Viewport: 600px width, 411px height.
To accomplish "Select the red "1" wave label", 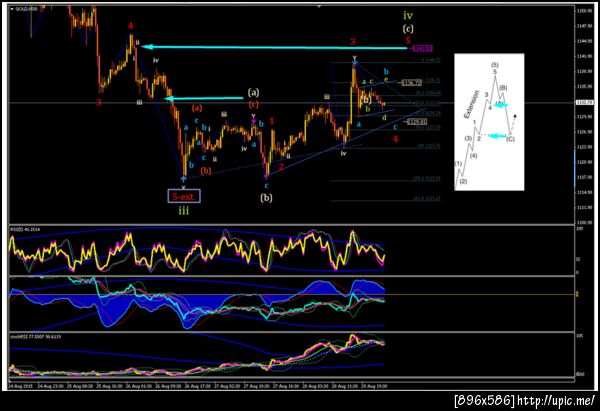I will (272, 121).
